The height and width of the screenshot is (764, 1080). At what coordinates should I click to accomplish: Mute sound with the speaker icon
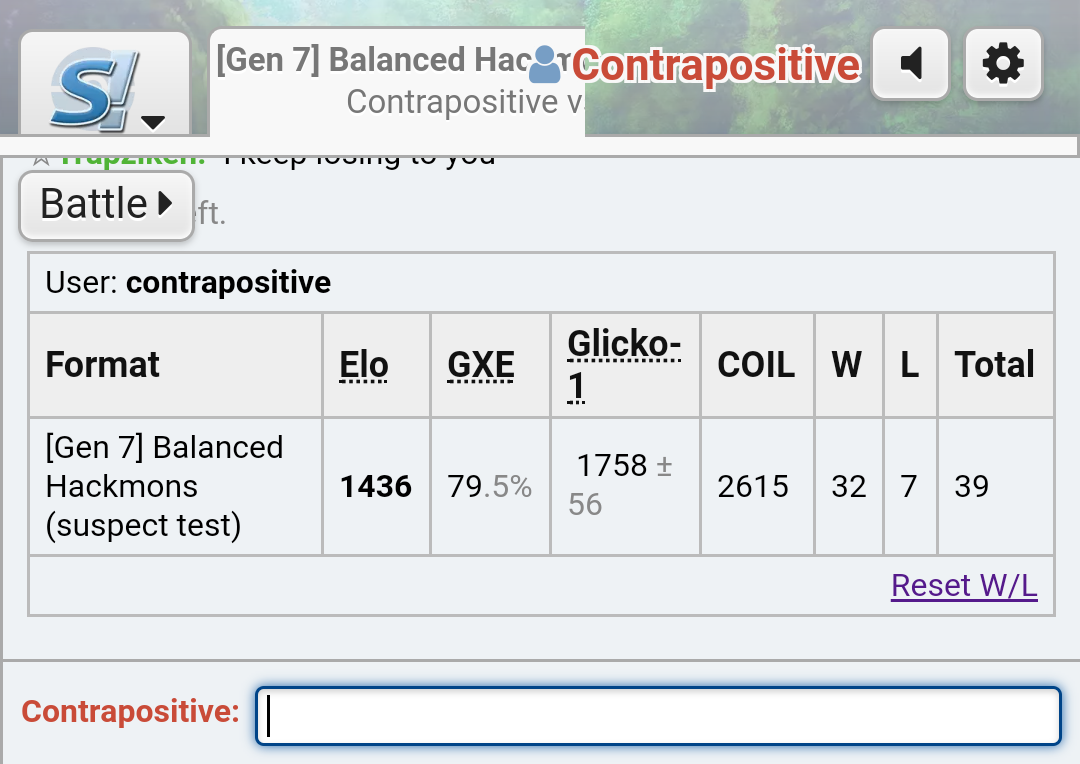[910, 64]
